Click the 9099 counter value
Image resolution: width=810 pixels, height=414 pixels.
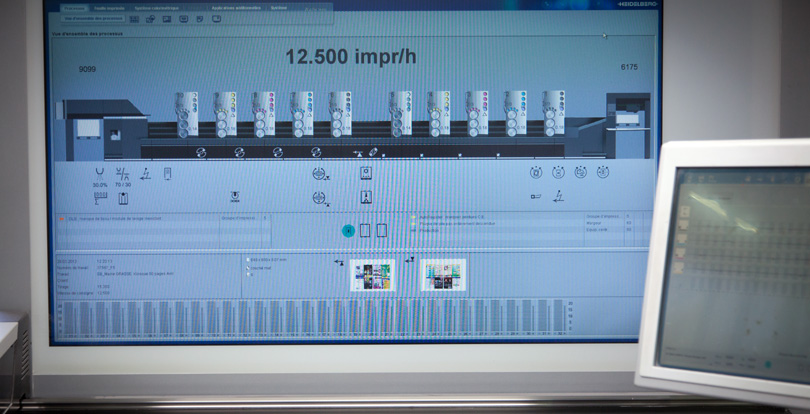pos(87,69)
